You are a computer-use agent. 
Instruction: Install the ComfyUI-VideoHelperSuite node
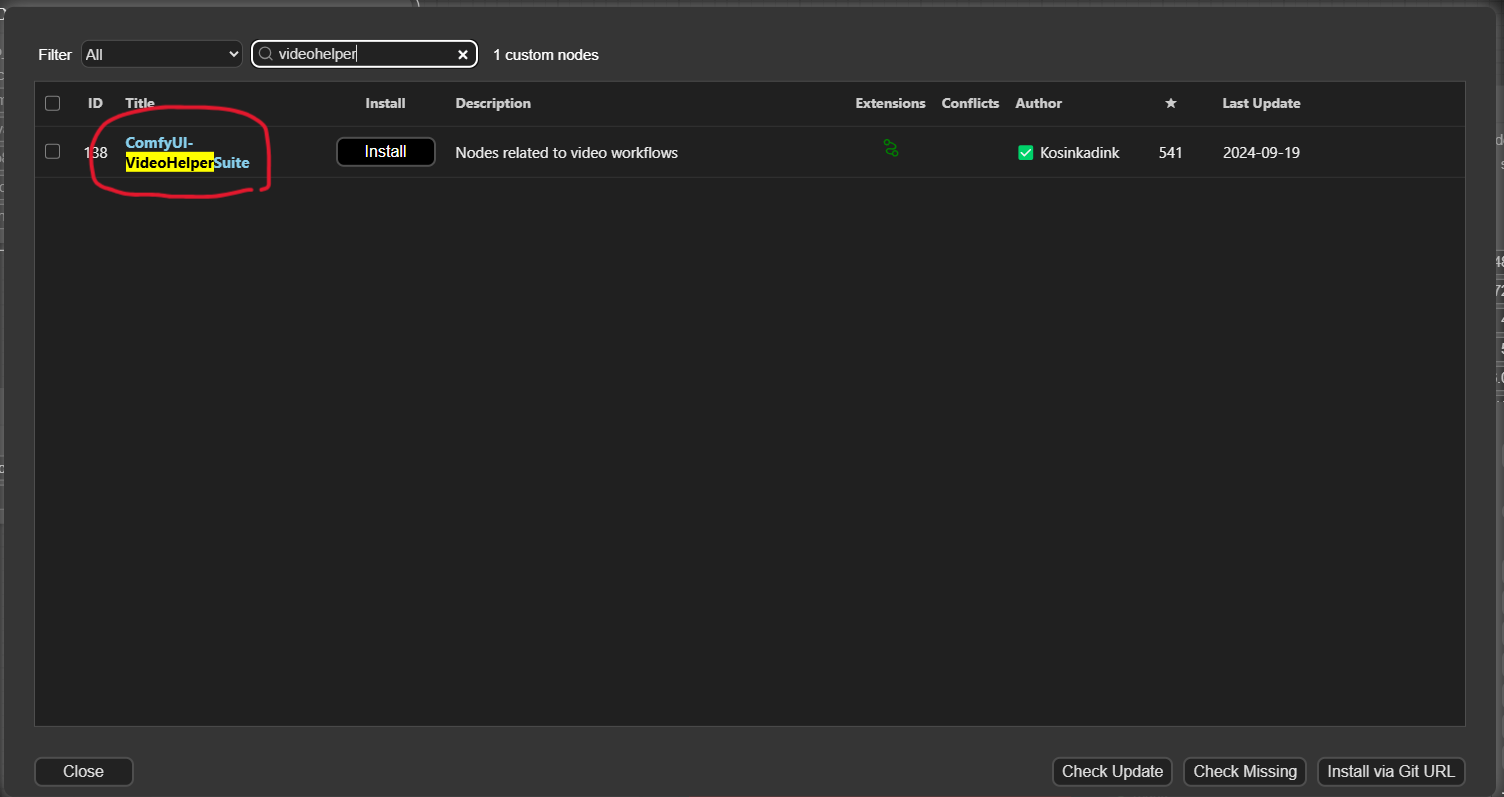[386, 152]
